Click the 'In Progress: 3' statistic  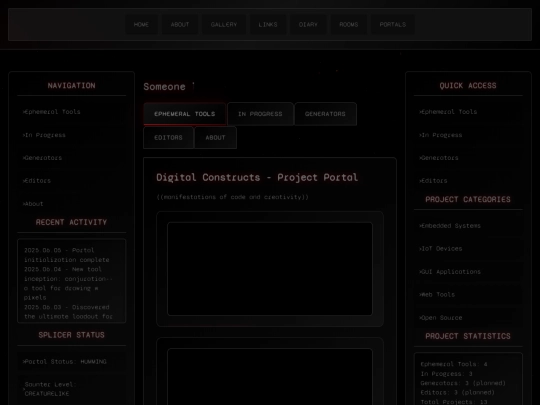[446, 374]
